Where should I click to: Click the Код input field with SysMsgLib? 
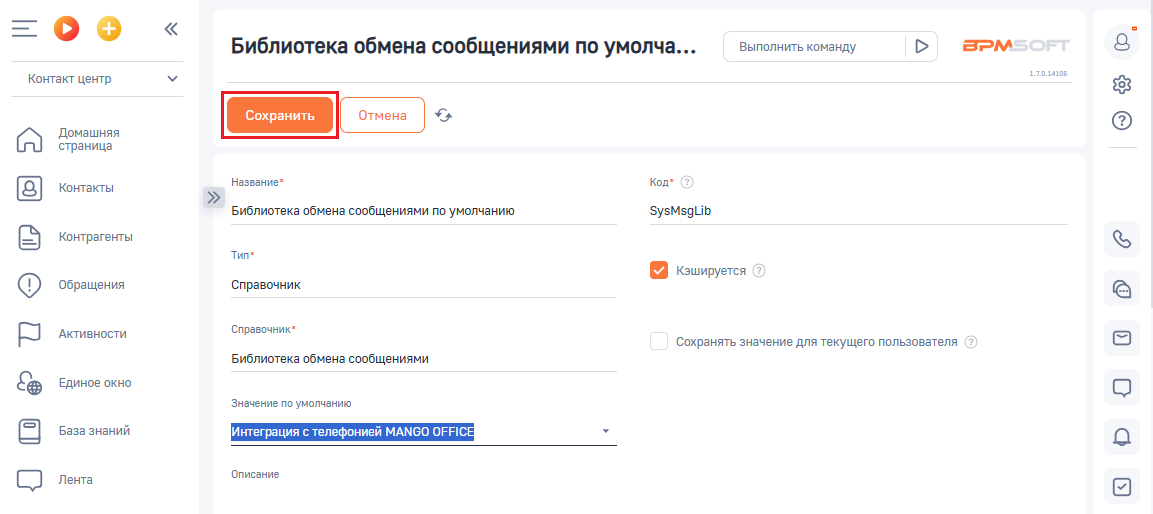858,212
